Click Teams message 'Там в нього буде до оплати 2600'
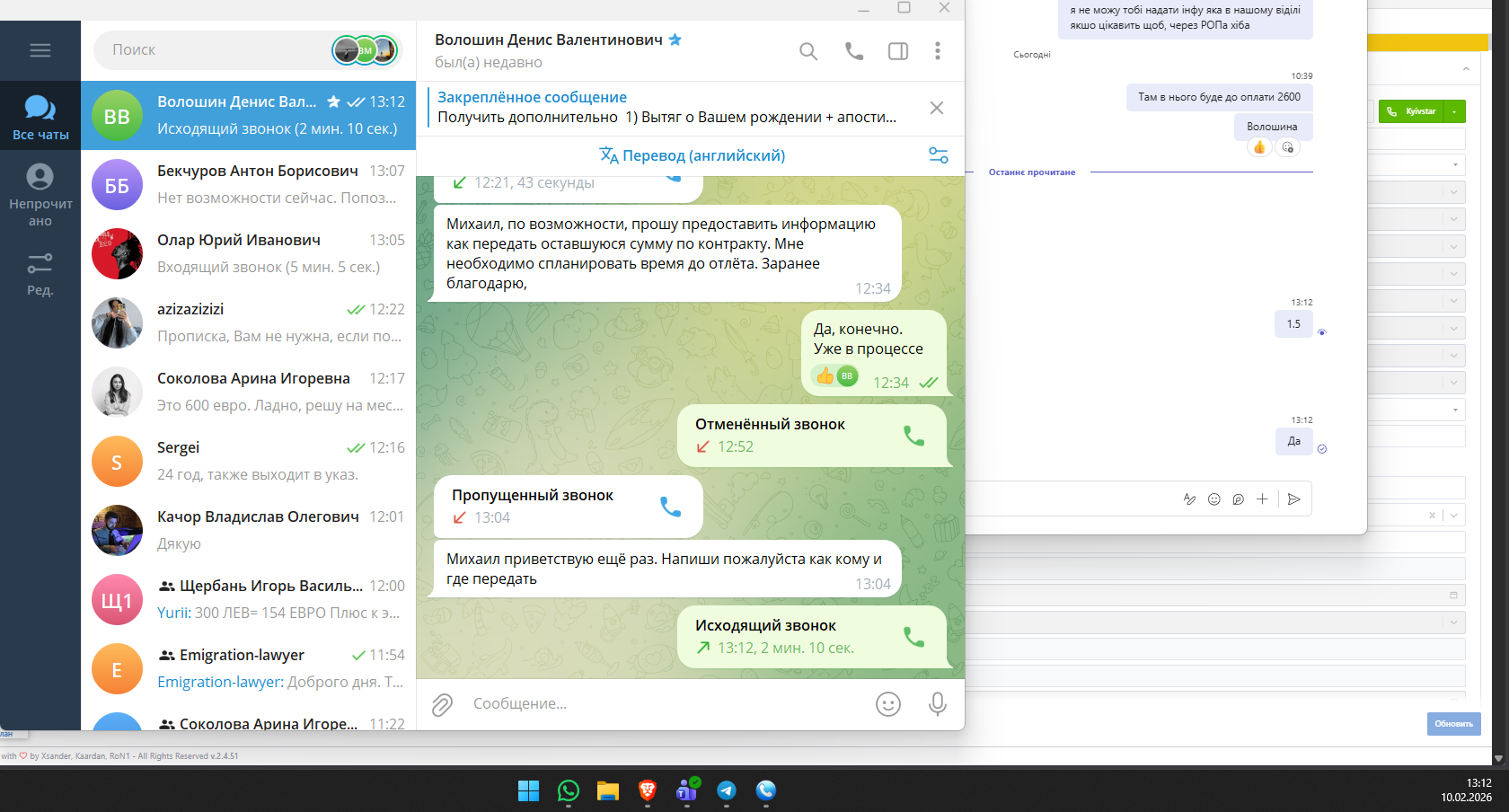1509x812 pixels. (x=1219, y=97)
